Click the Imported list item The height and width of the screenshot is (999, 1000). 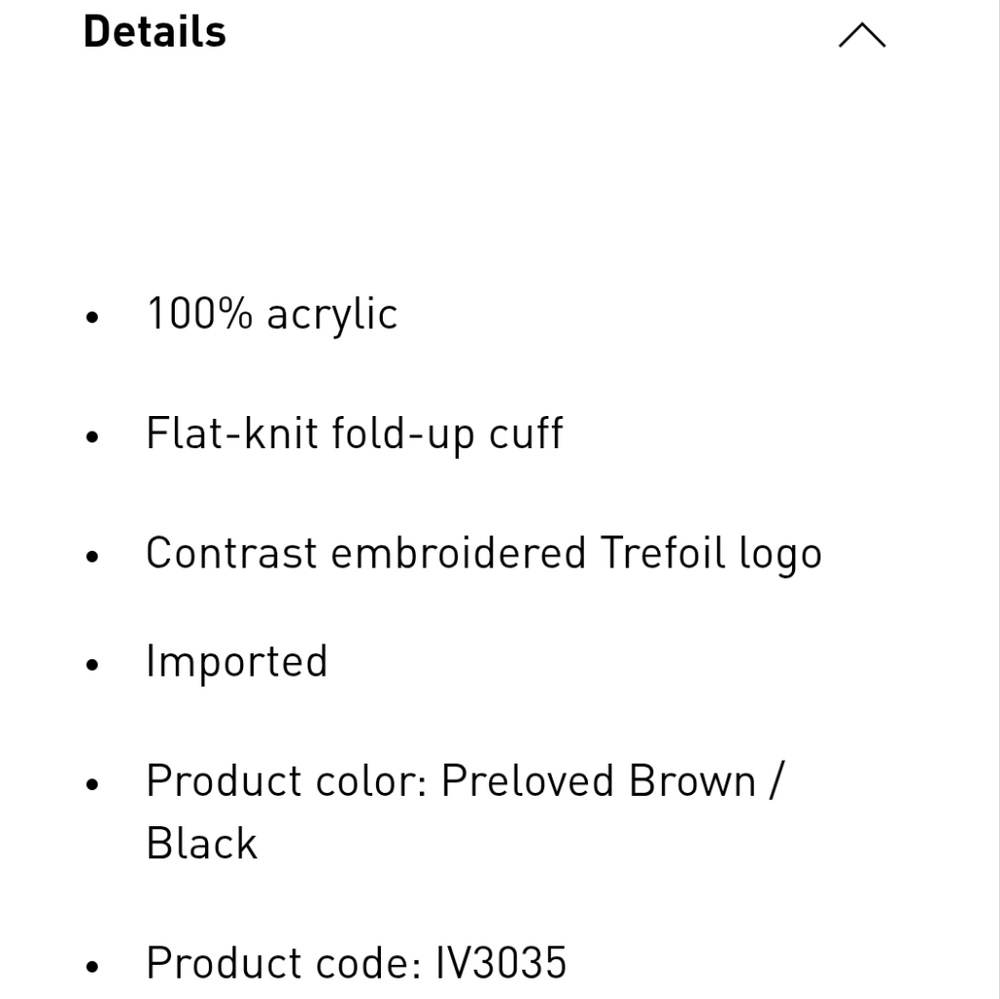(237, 661)
